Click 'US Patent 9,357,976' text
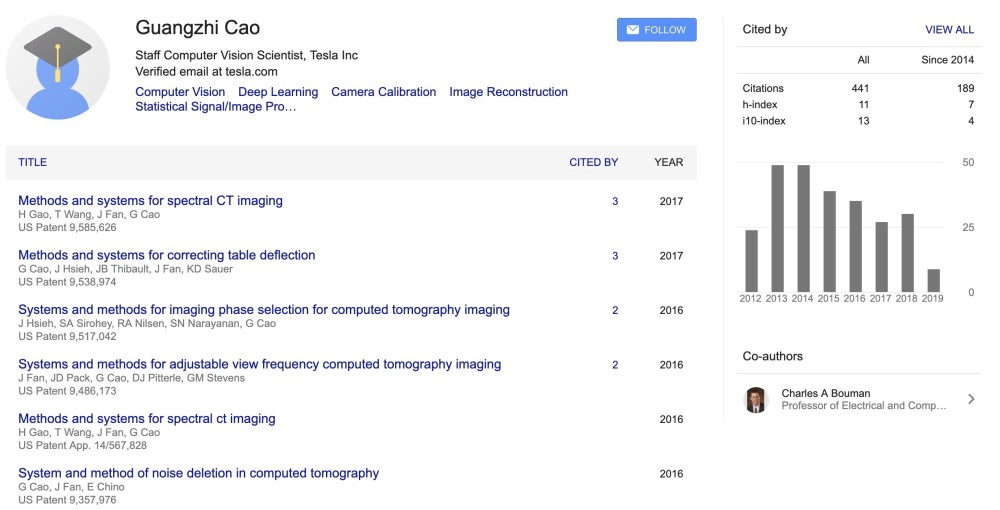Viewport: 1000px width, 510px height. (x=67, y=500)
